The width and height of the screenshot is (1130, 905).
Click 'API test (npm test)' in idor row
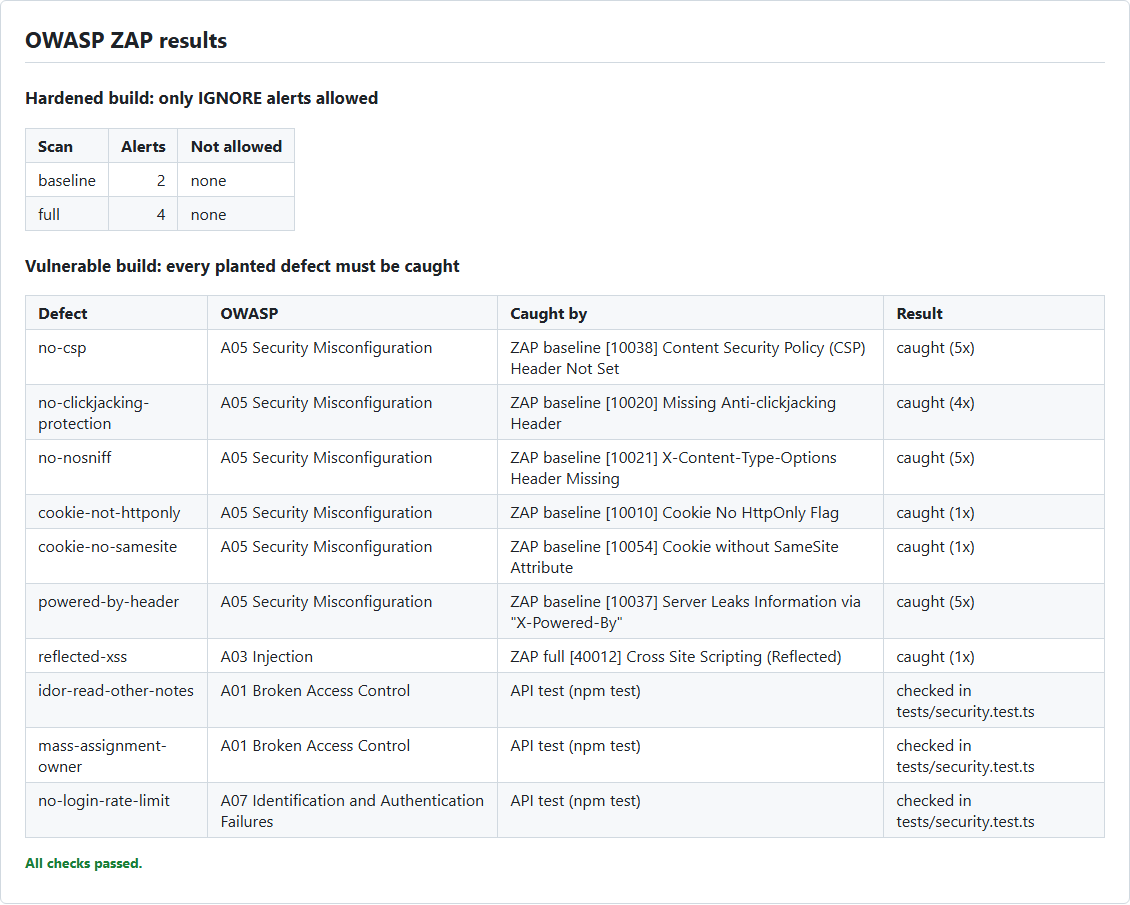coord(690,700)
